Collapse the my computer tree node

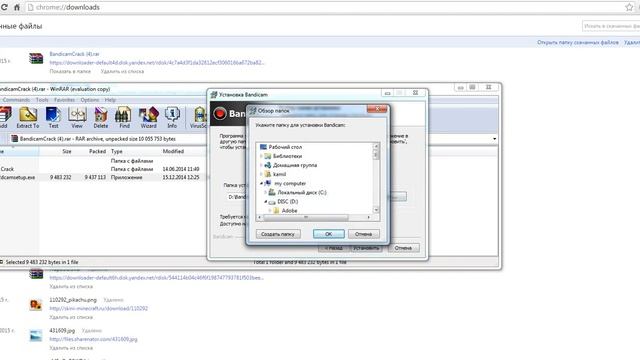[x=261, y=184]
